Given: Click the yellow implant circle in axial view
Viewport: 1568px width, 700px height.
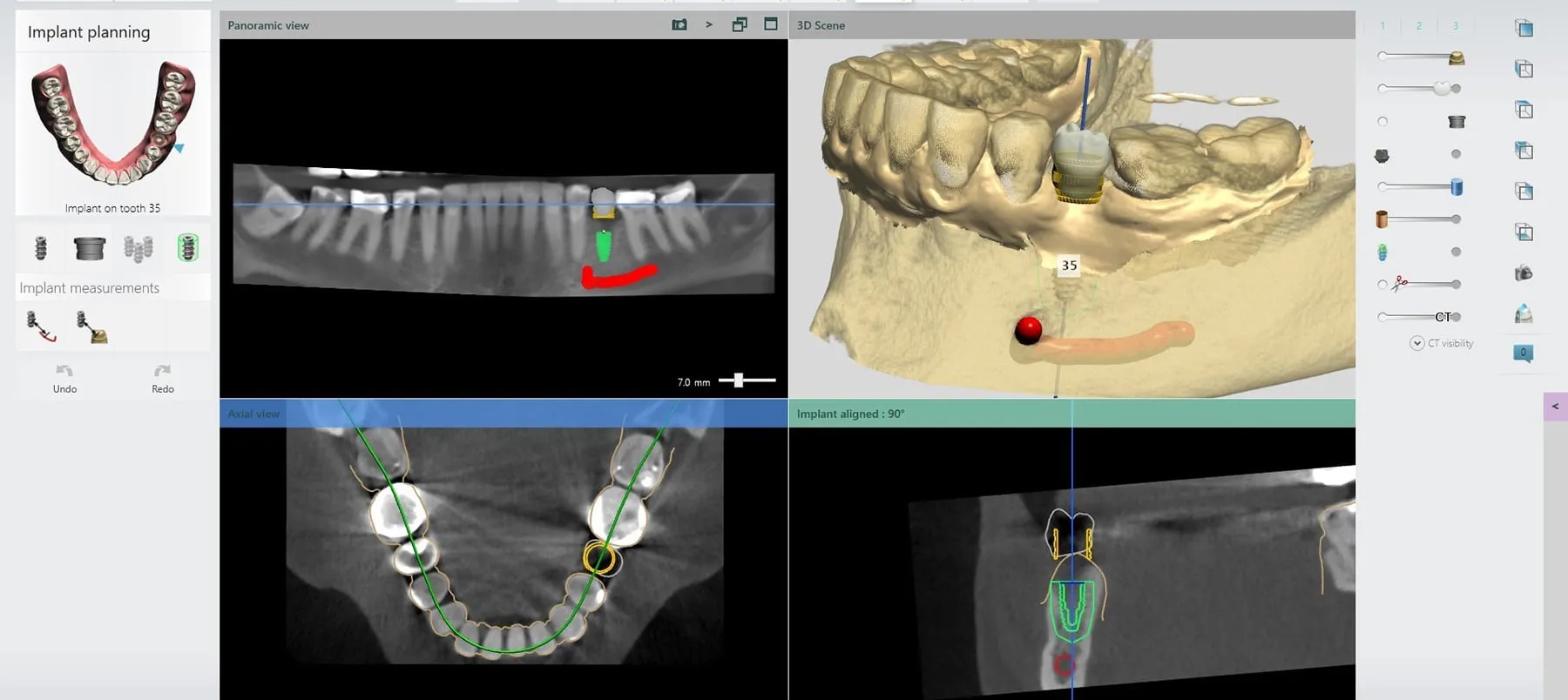Looking at the screenshot, I should coord(599,557).
